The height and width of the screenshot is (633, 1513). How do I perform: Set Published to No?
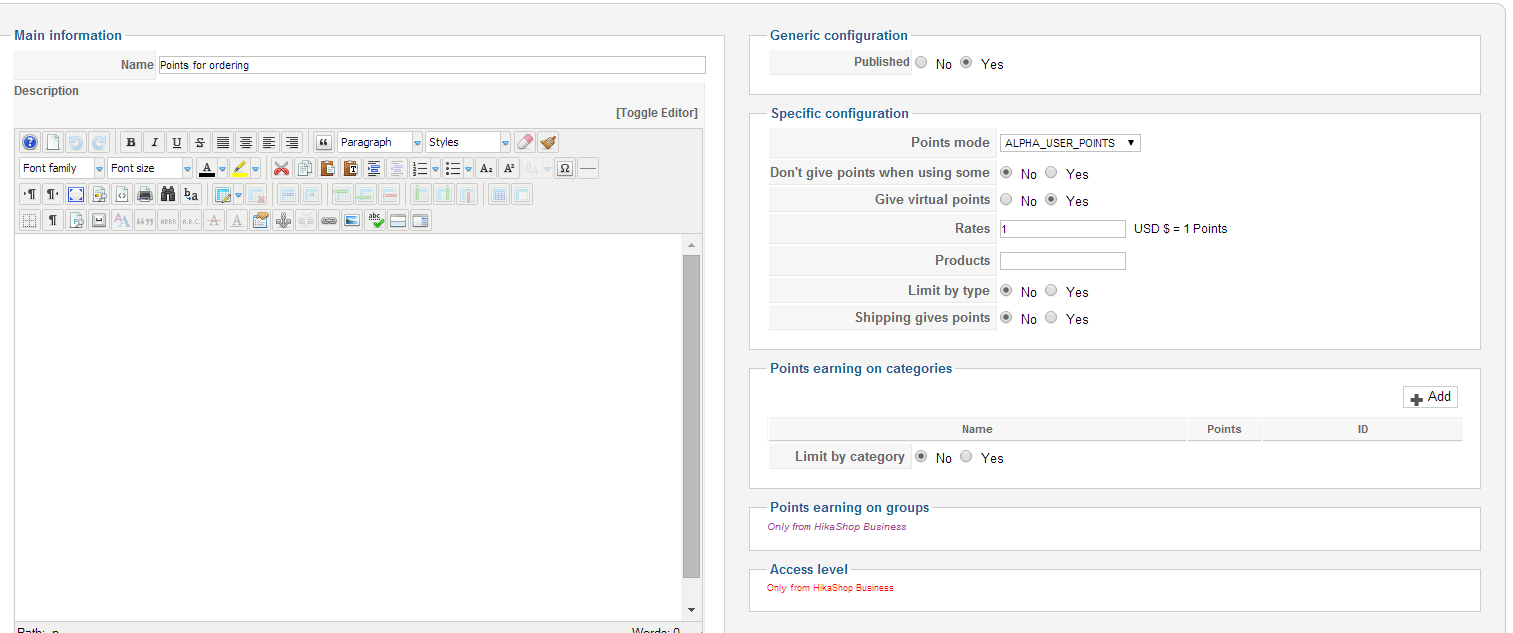[x=921, y=62]
